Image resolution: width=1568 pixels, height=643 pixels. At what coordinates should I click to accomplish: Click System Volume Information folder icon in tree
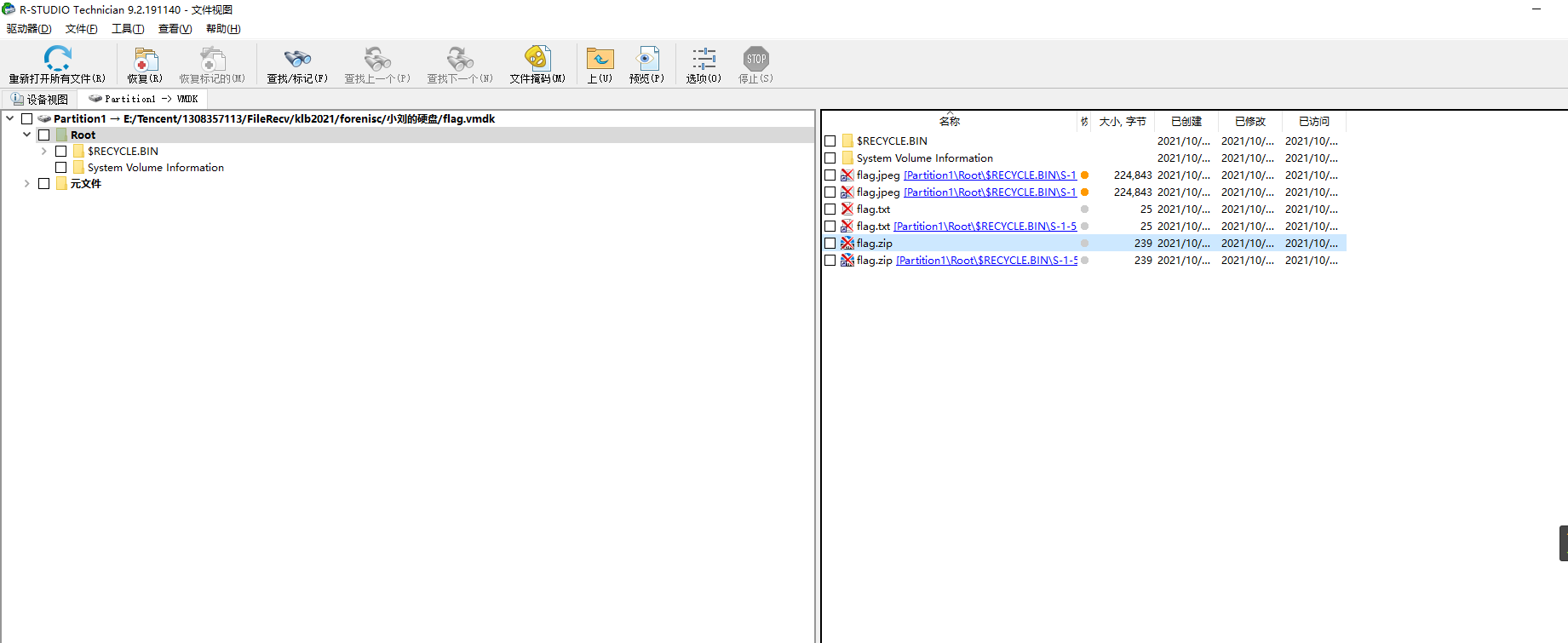point(78,168)
